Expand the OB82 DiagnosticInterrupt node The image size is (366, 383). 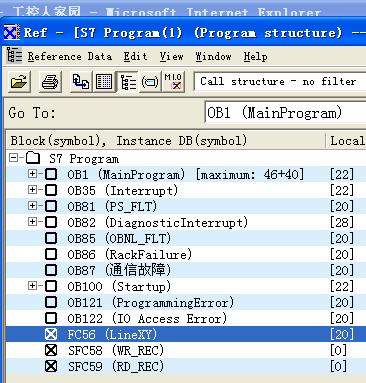tap(33, 222)
